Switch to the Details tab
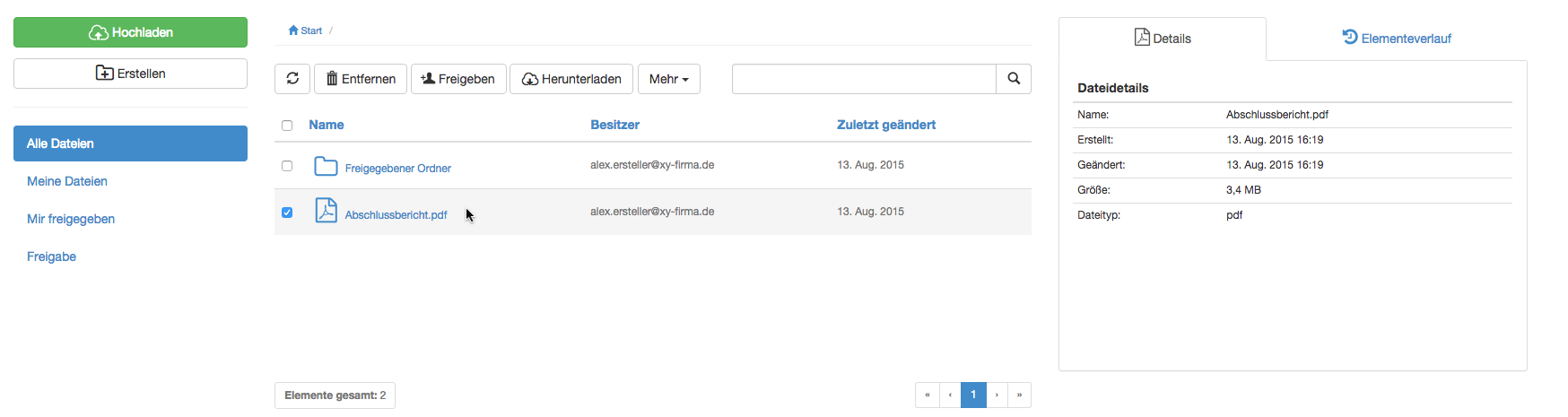The image size is (1568, 417). [1163, 39]
